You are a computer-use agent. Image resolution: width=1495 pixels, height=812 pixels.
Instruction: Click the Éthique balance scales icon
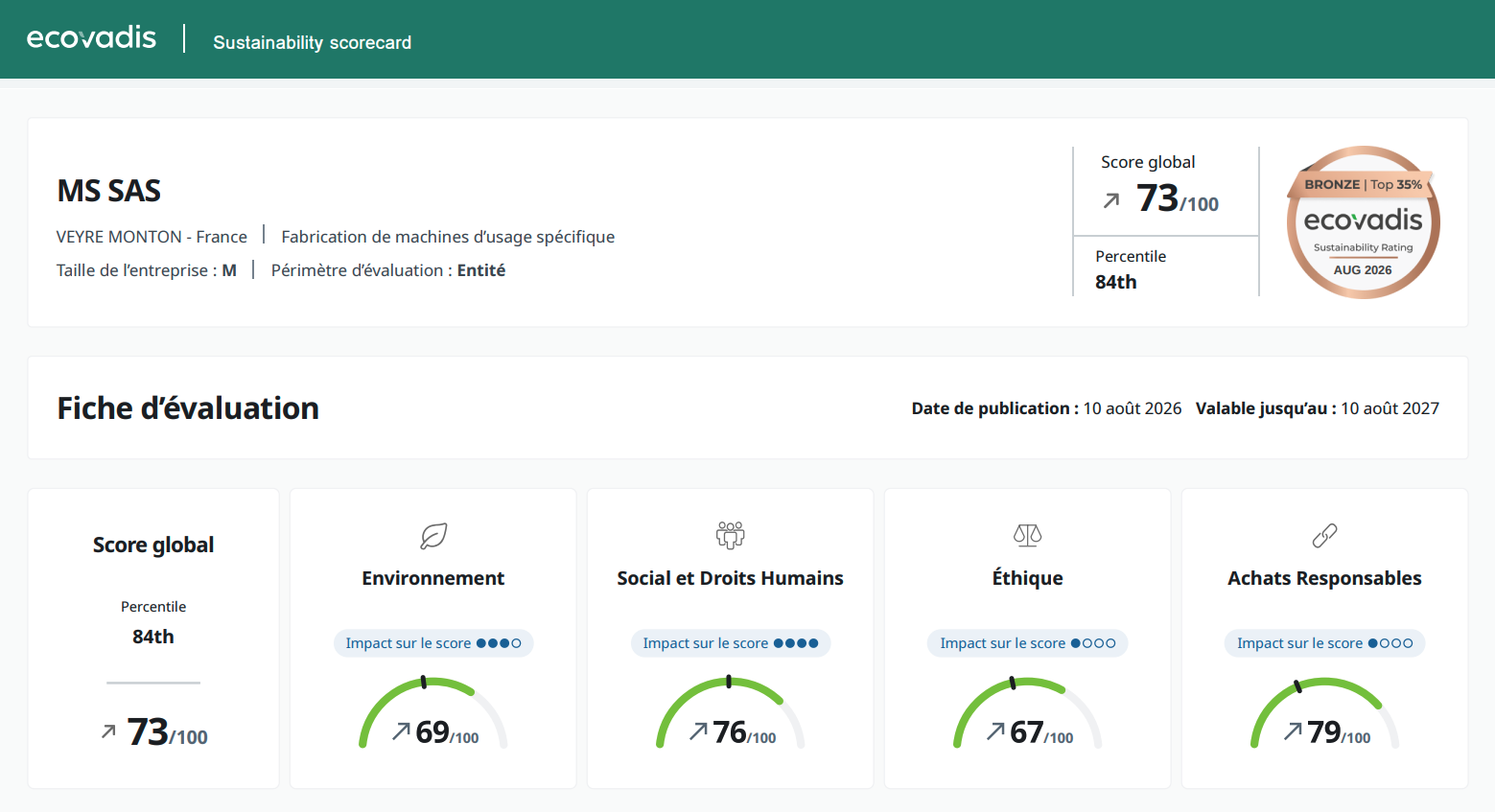click(1028, 535)
